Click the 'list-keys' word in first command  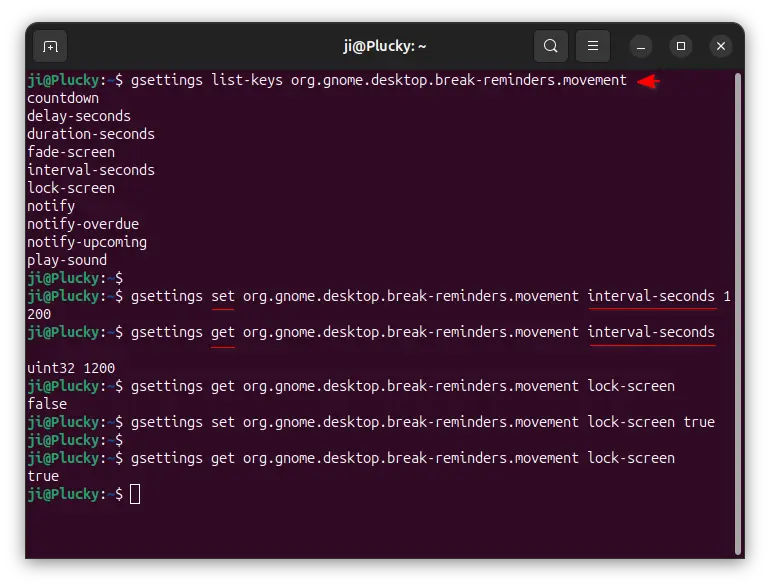247,80
